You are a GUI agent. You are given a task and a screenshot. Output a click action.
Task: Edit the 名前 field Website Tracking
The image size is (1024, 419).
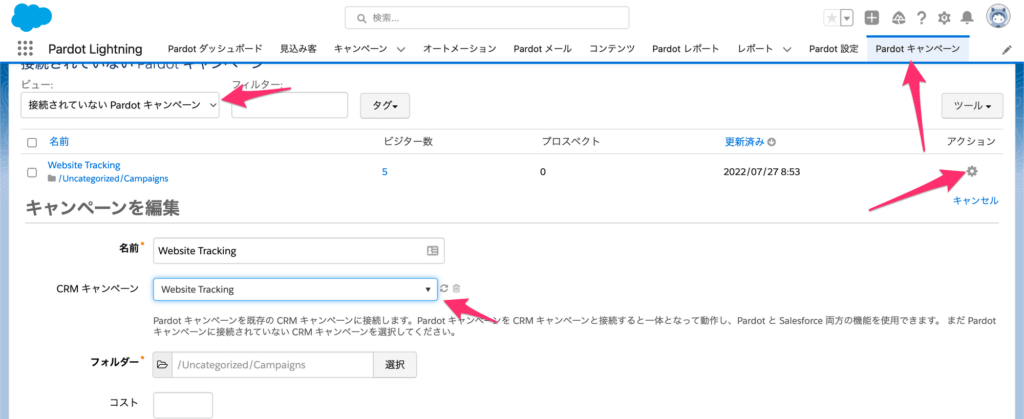[298, 251]
